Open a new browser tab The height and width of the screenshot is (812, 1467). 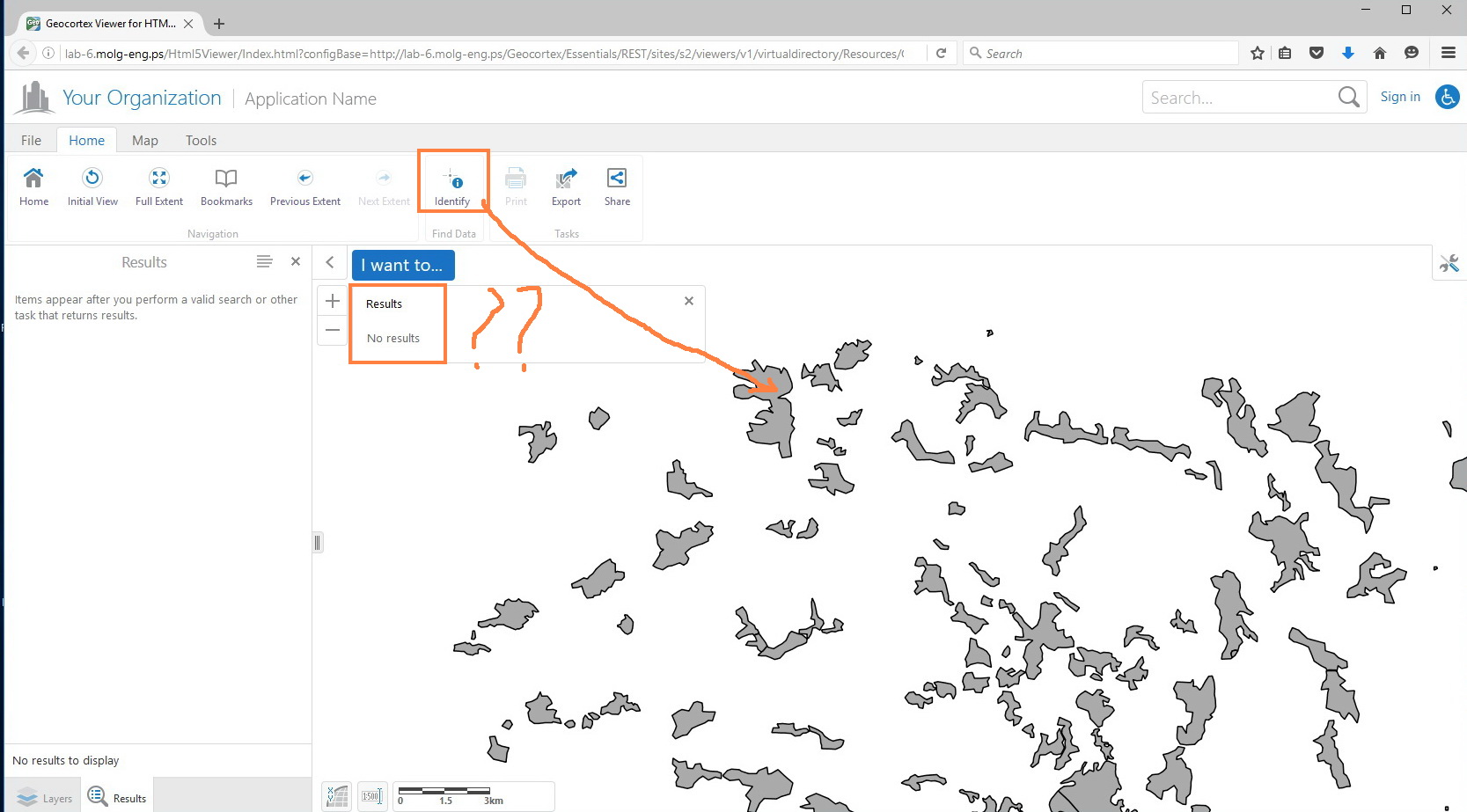tap(219, 24)
